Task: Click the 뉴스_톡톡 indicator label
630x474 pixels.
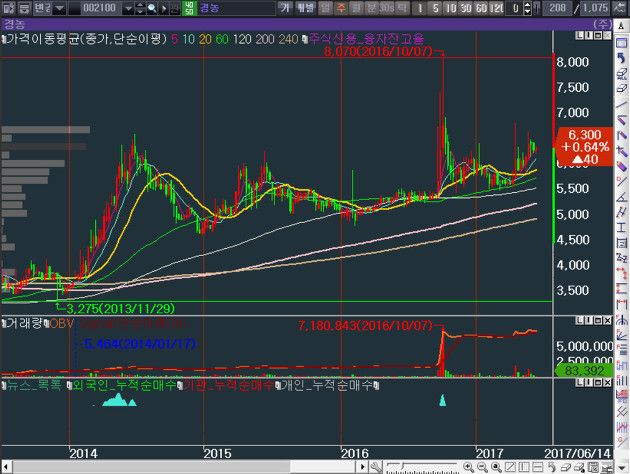Action: pyautogui.click(x=34, y=386)
